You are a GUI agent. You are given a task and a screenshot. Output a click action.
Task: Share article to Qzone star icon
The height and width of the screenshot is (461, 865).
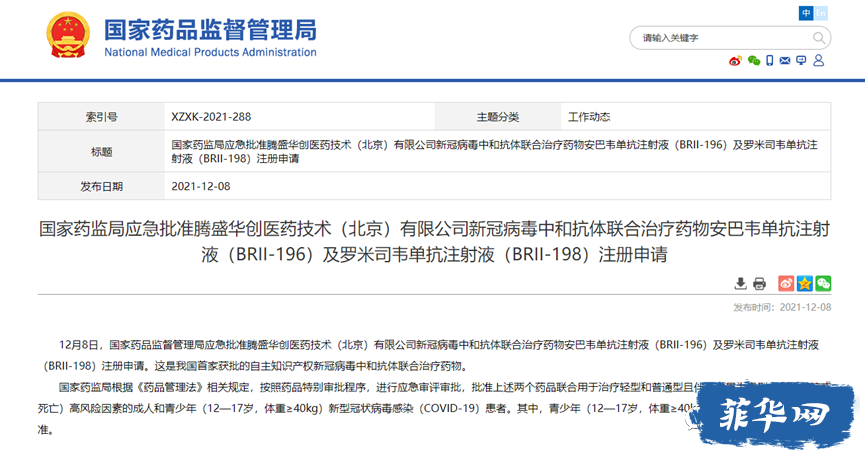coord(805,283)
